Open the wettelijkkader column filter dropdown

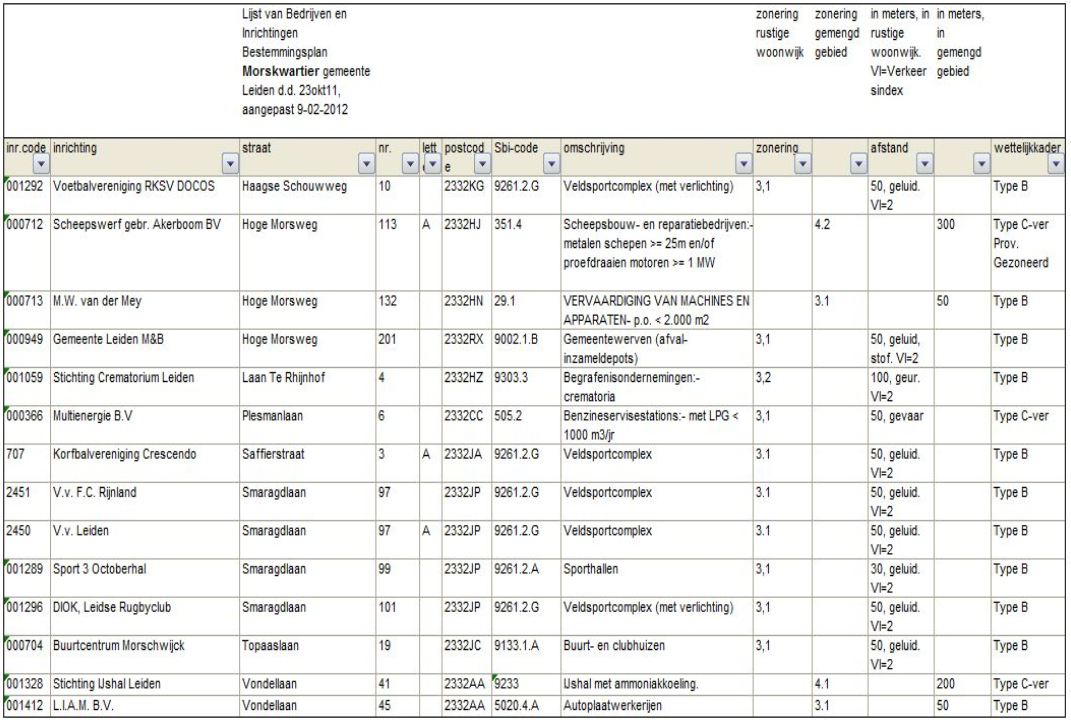(1056, 164)
